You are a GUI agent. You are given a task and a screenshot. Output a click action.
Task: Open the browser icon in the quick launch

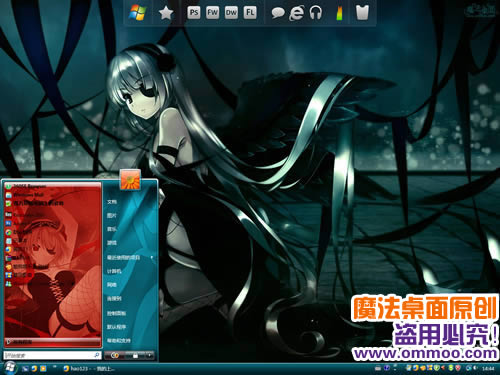[34, 369]
